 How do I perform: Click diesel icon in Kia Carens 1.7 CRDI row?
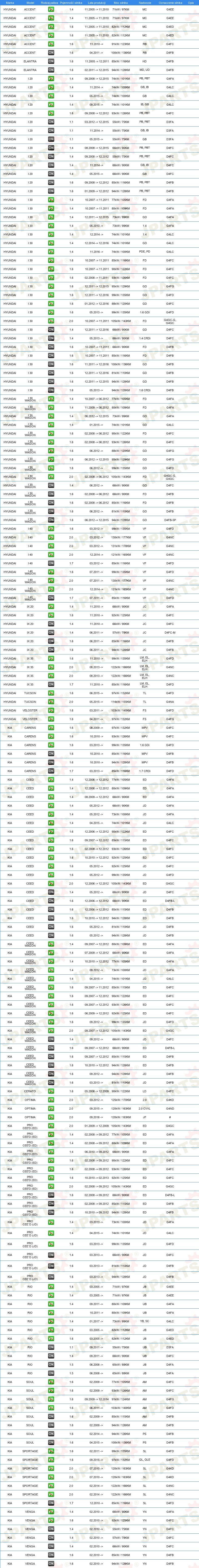[x=51, y=771]
